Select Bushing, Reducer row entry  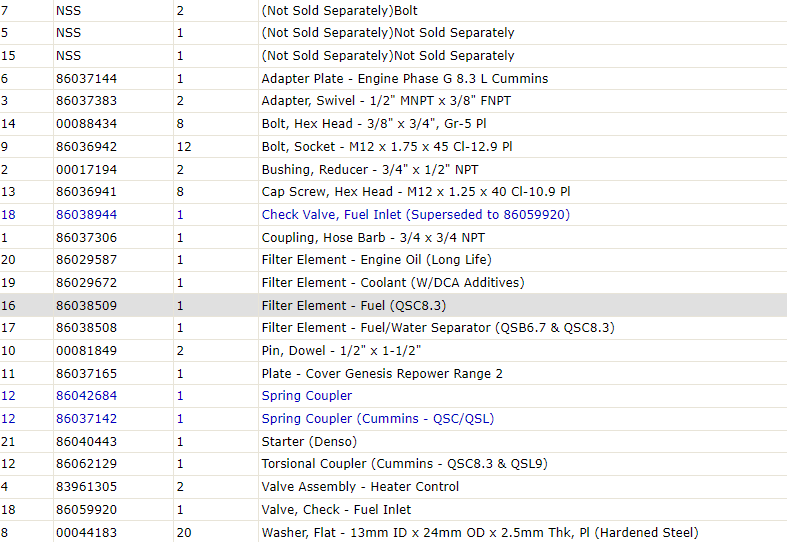(x=394, y=170)
